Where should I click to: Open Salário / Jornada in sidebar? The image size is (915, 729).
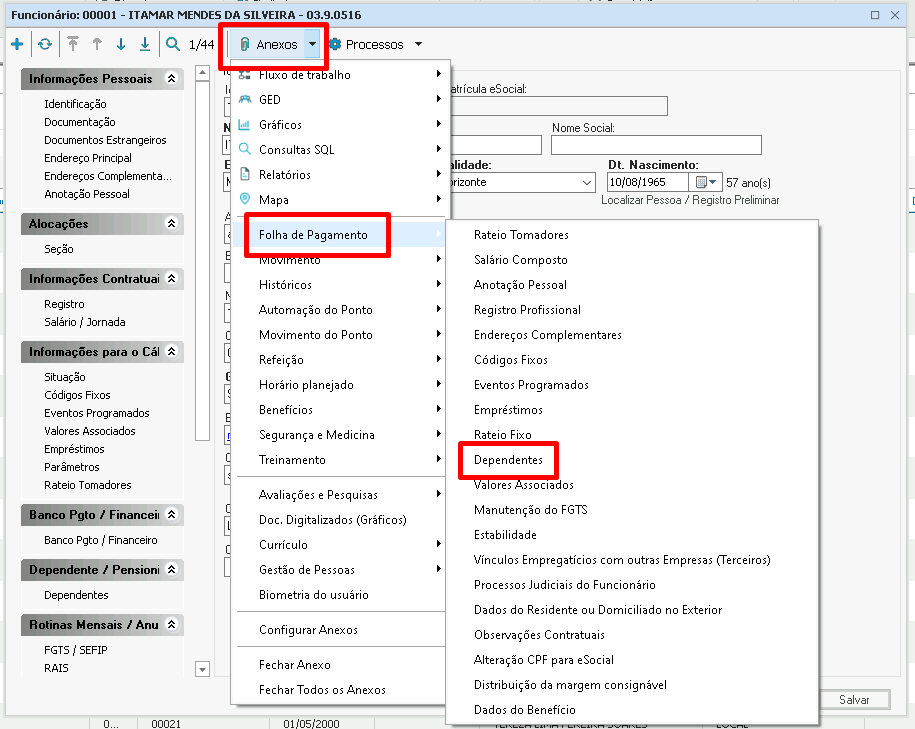coord(85,322)
